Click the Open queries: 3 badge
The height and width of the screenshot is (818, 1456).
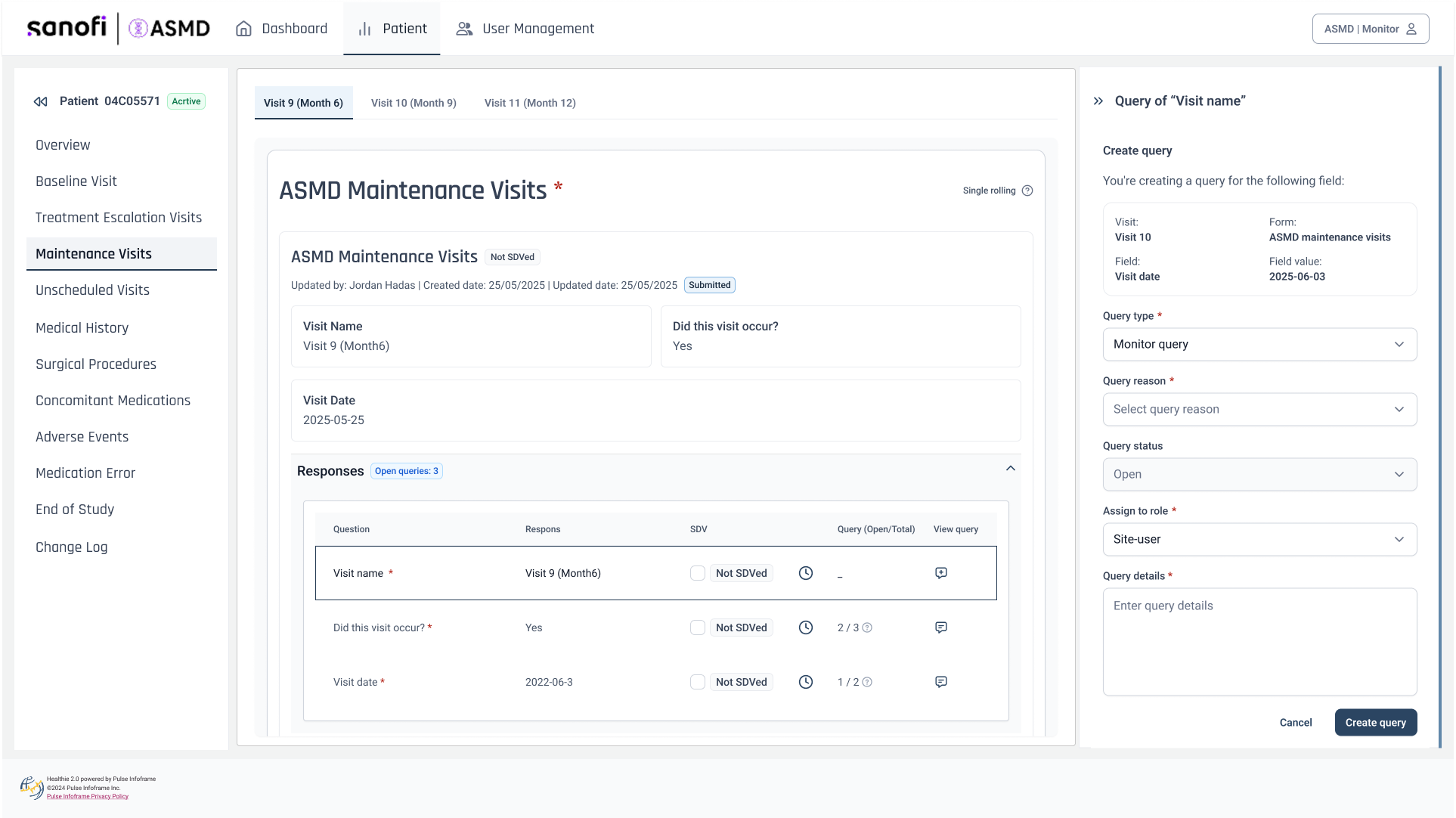(407, 471)
